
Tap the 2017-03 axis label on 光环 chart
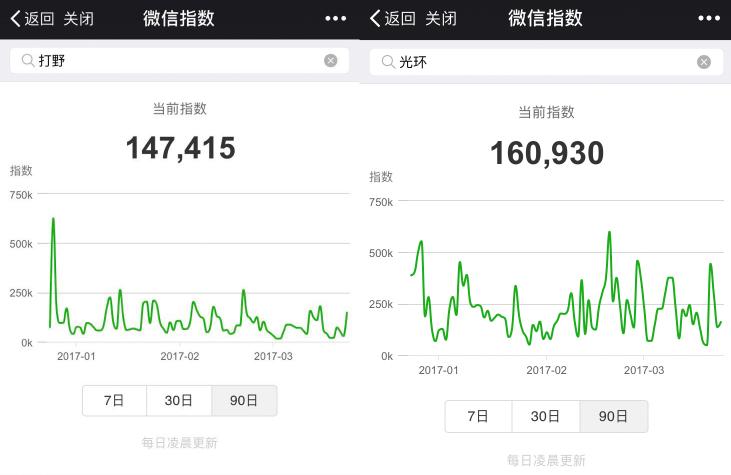(x=644, y=371)
